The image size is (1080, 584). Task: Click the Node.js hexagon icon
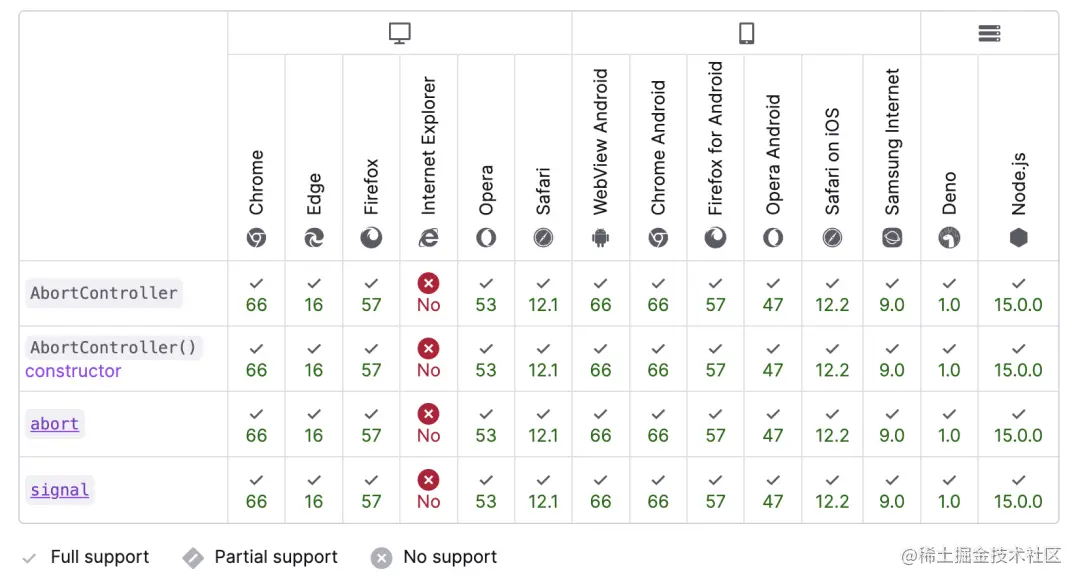tap(1018, 238)
